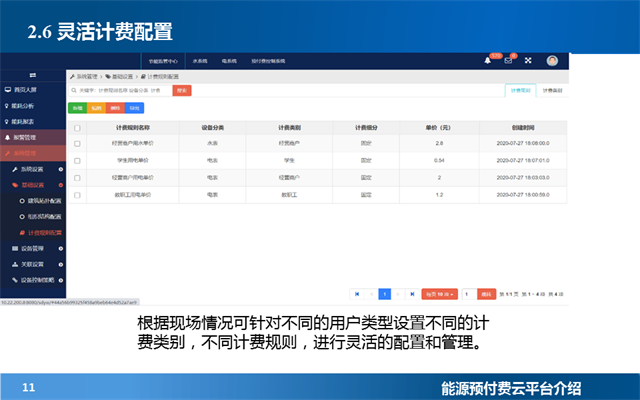Open the mail envelope messages icon

(x=508, y=61)
